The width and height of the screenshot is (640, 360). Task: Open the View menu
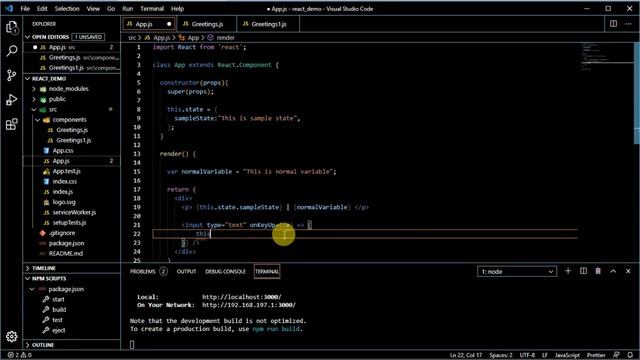93,9
